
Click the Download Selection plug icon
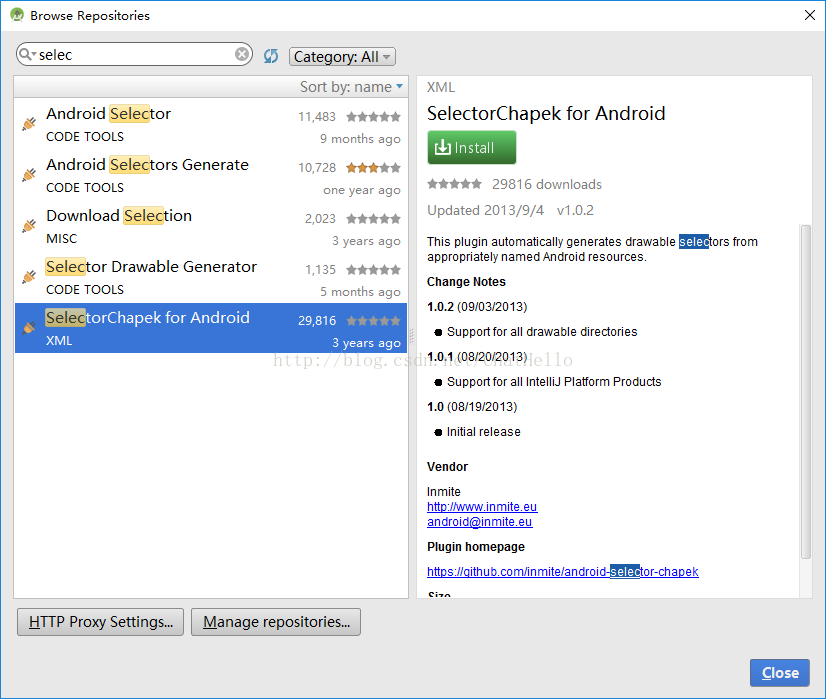(29, 226)
